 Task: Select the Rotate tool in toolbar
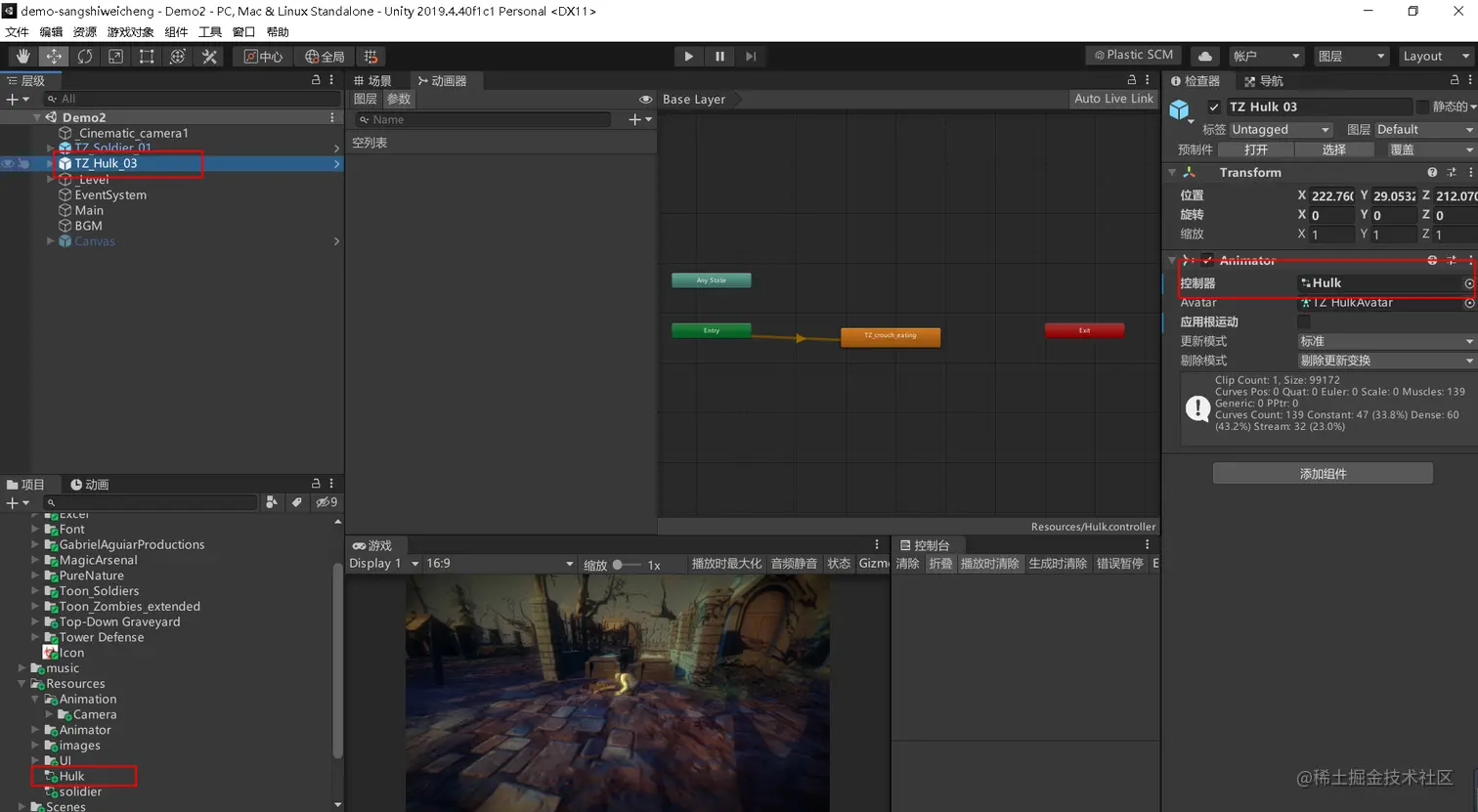(x=85, y=57)
